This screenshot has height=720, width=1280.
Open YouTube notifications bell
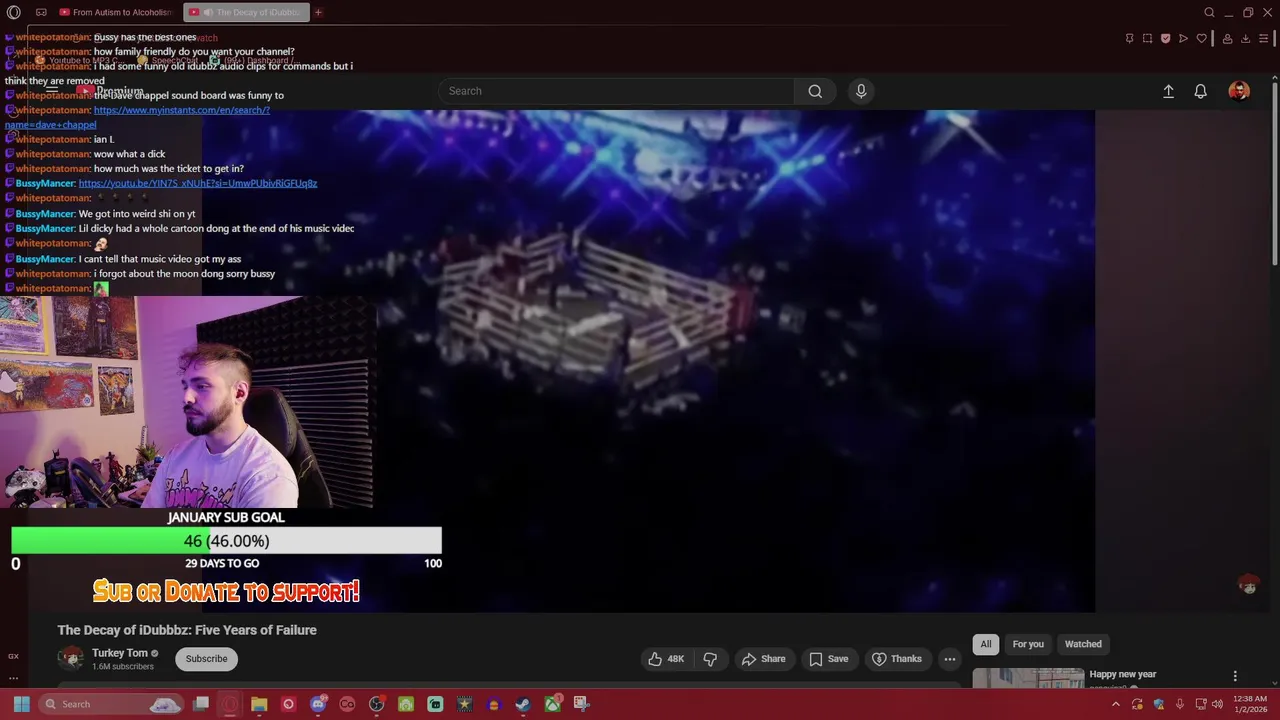click(x=1201, y=91)
